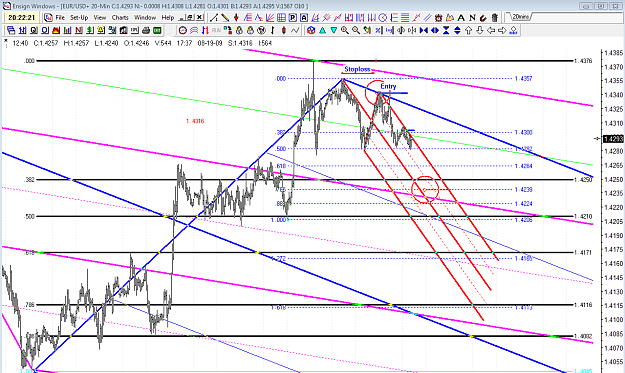Click the red circle clock icon
The image size is (625, 373).
coord(183,30)
